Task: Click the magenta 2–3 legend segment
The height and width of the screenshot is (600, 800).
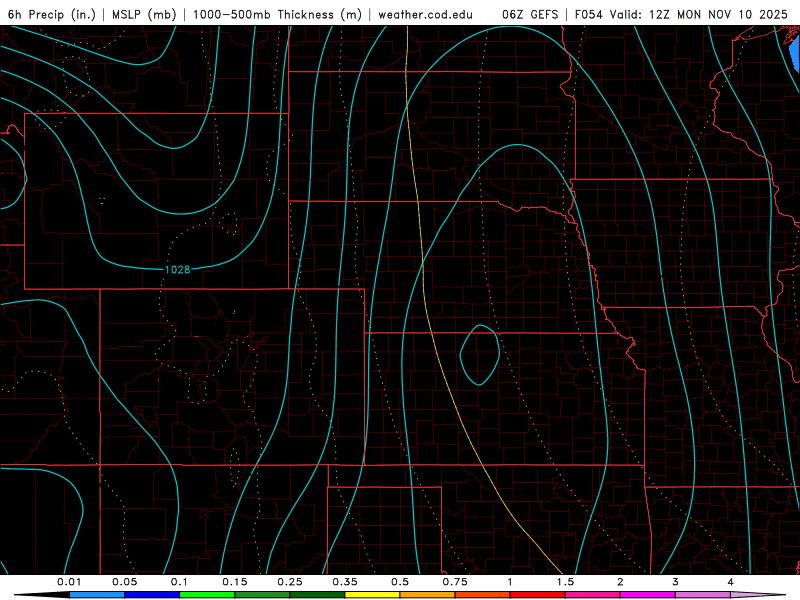Action: (x=648, y=595)
